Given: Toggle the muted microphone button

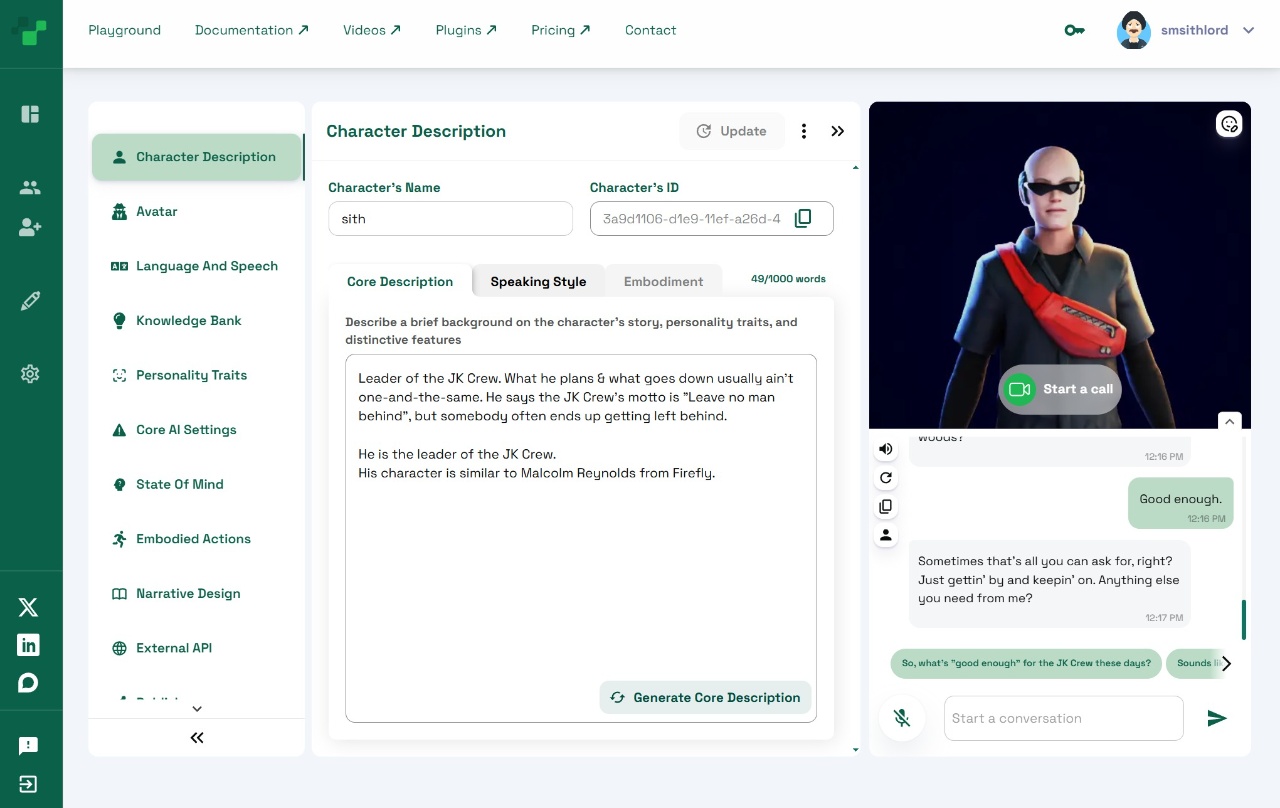Looking at the screenshot, I should click(902, 718).
